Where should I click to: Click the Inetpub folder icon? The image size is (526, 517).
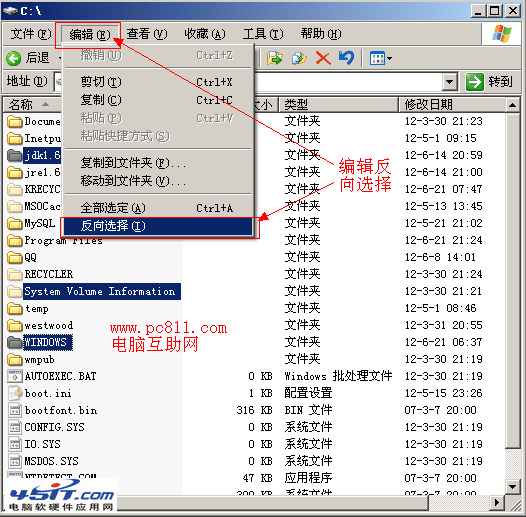point(14,138)
